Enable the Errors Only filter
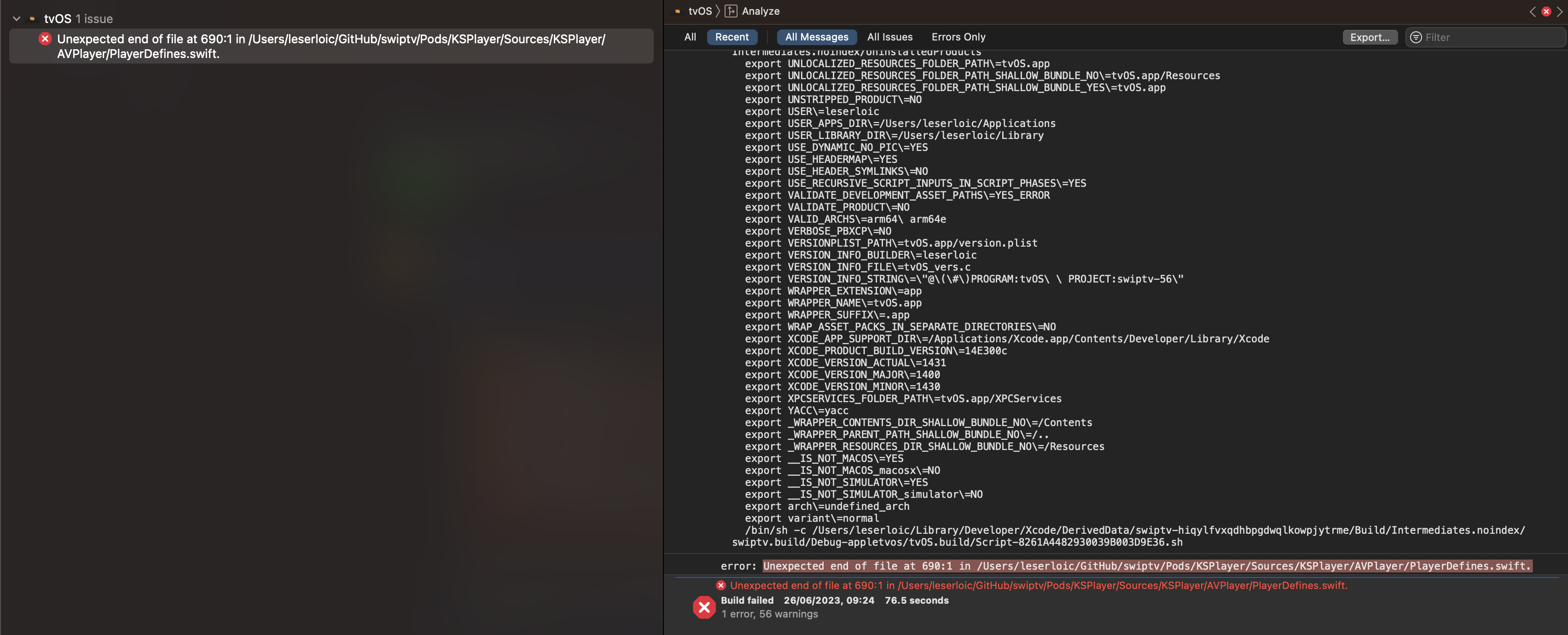The image size is (1568, 635). [958, 36]
